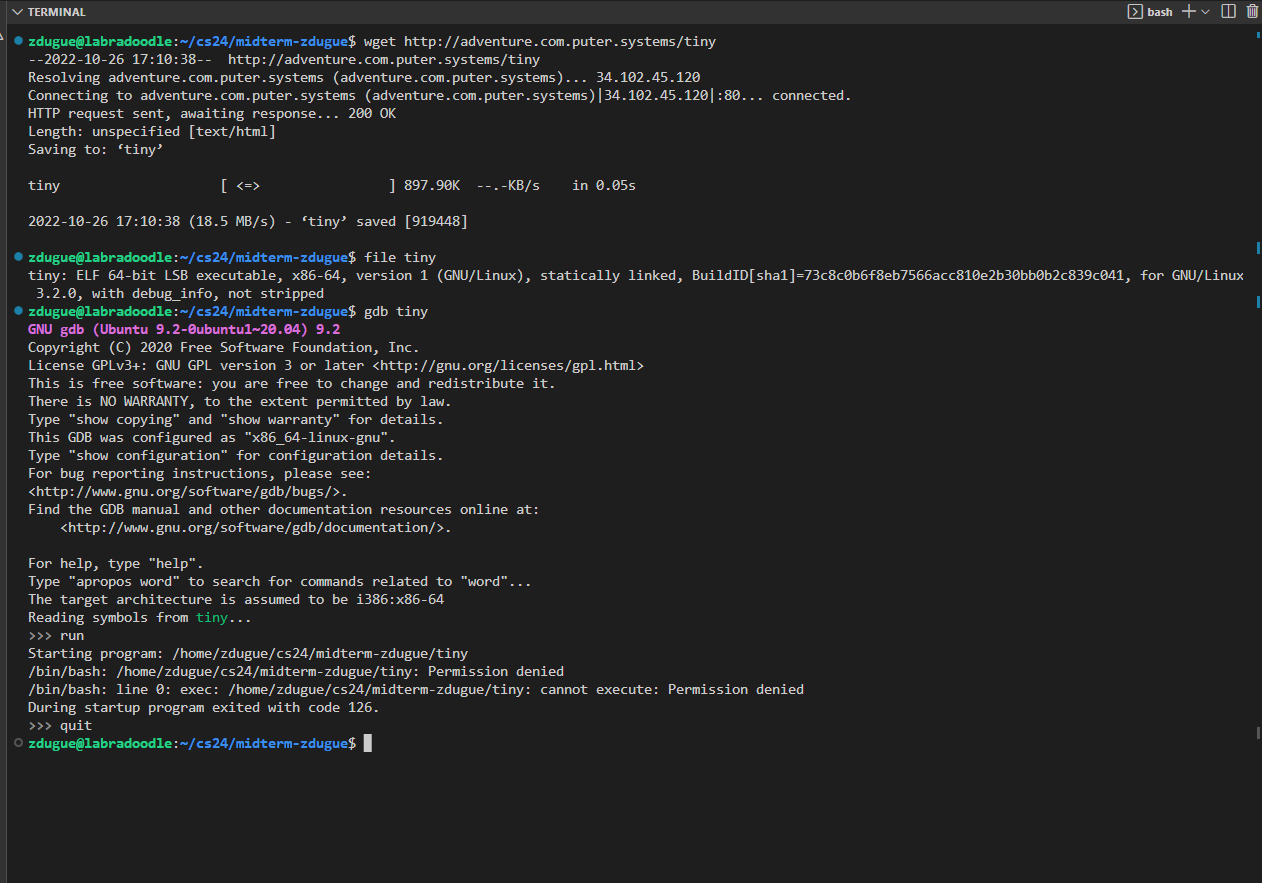Click the /home/zdugue/cs24/midterm-zdugue/tiny path after 'Starting program'
Viewport: 1262px width, 883px height.
(320, 653)
